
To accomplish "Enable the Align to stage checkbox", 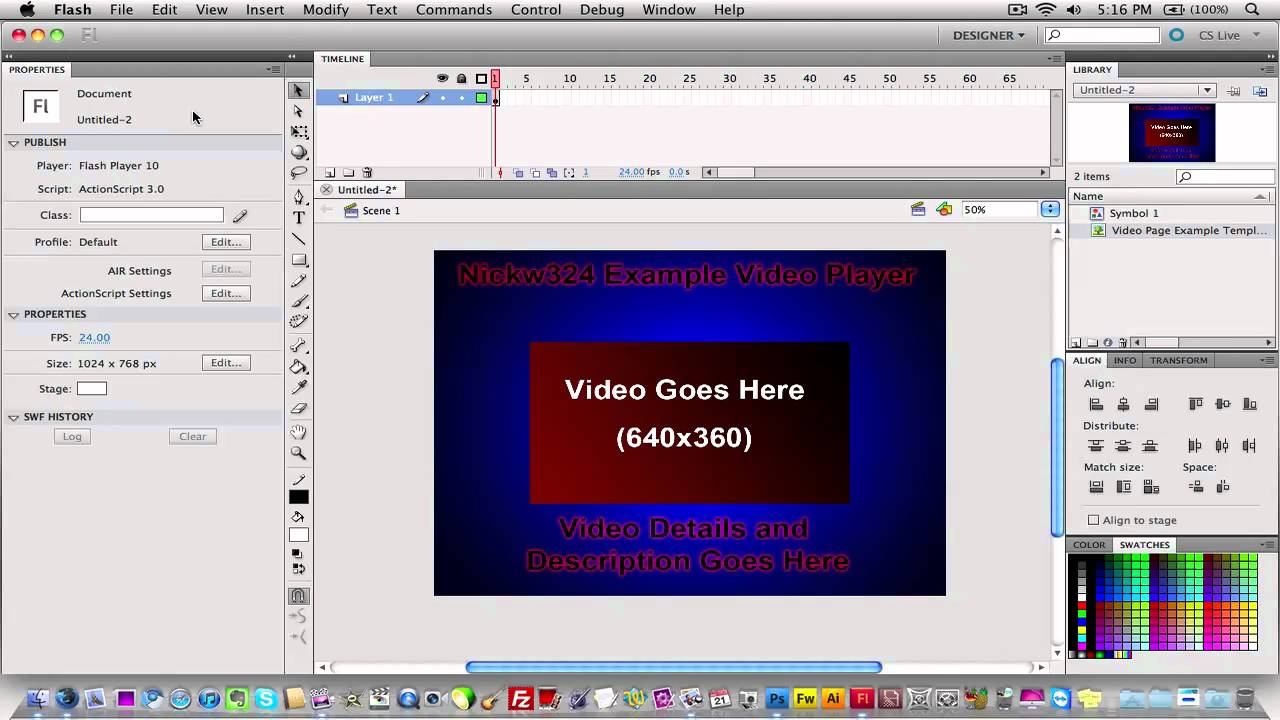I will 1093,520.
